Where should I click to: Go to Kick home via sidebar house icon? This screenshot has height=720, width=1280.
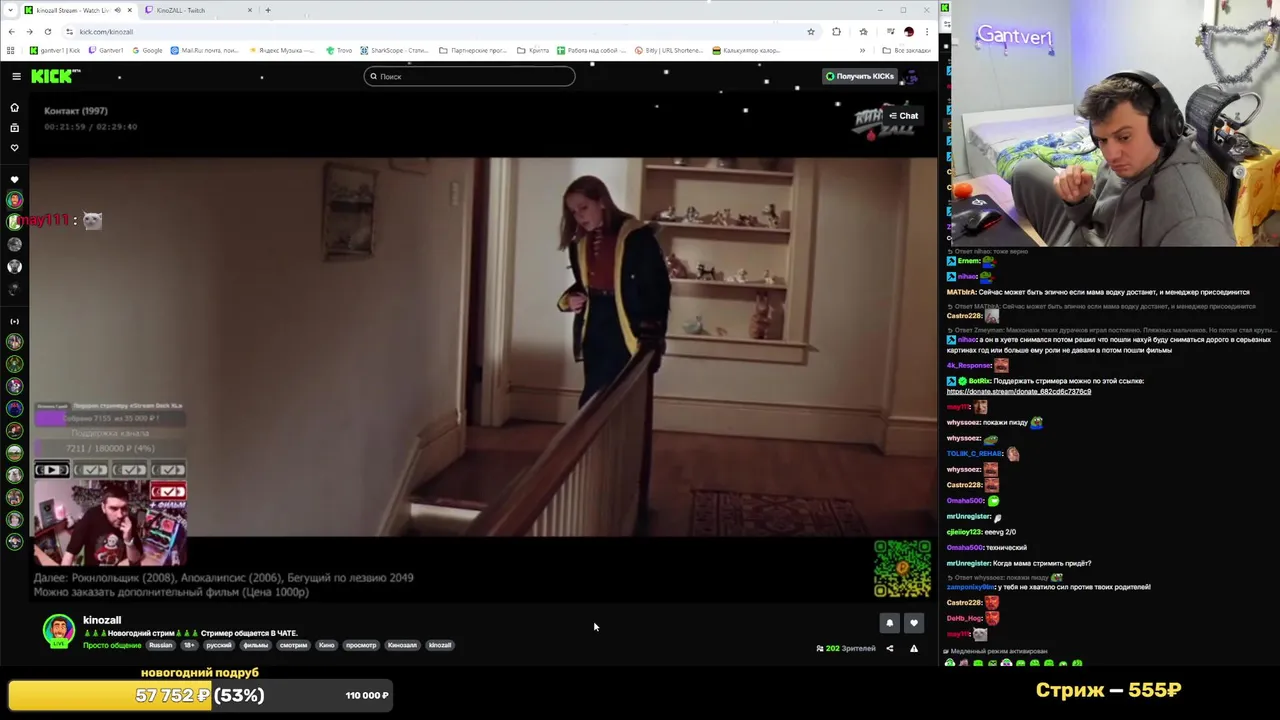14,107
